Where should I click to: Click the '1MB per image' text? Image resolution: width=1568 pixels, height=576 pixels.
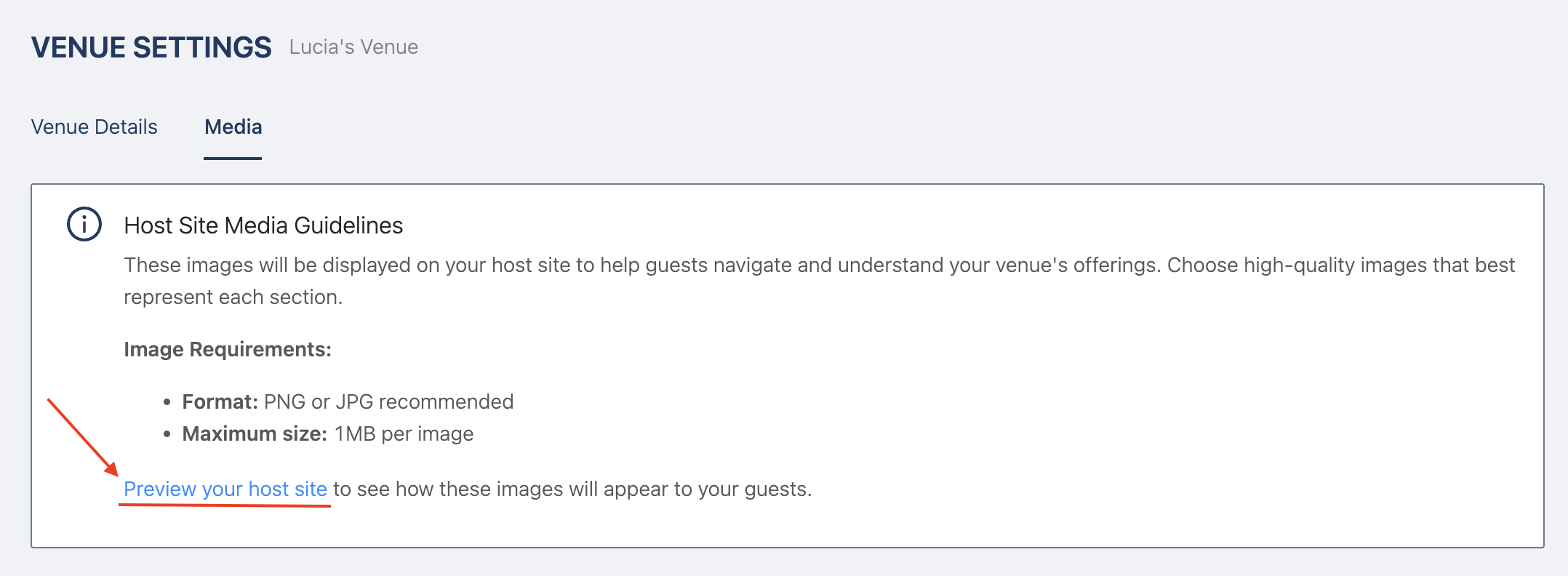pos(404,433)
